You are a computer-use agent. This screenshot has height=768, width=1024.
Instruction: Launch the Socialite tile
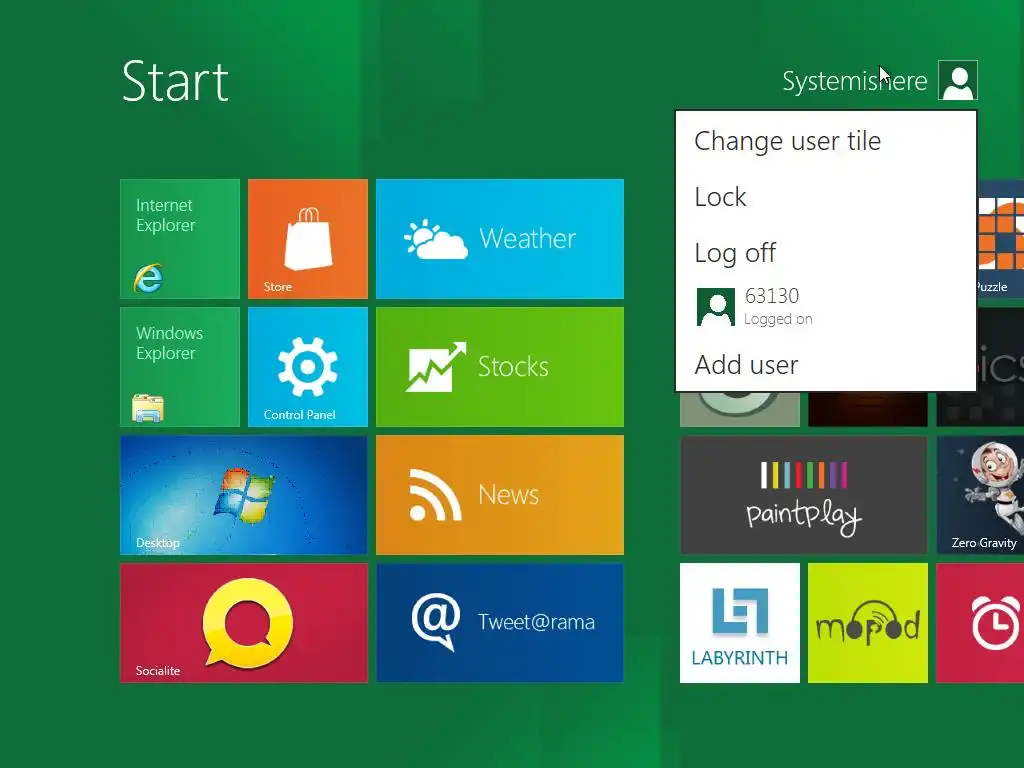coord(244,623)
